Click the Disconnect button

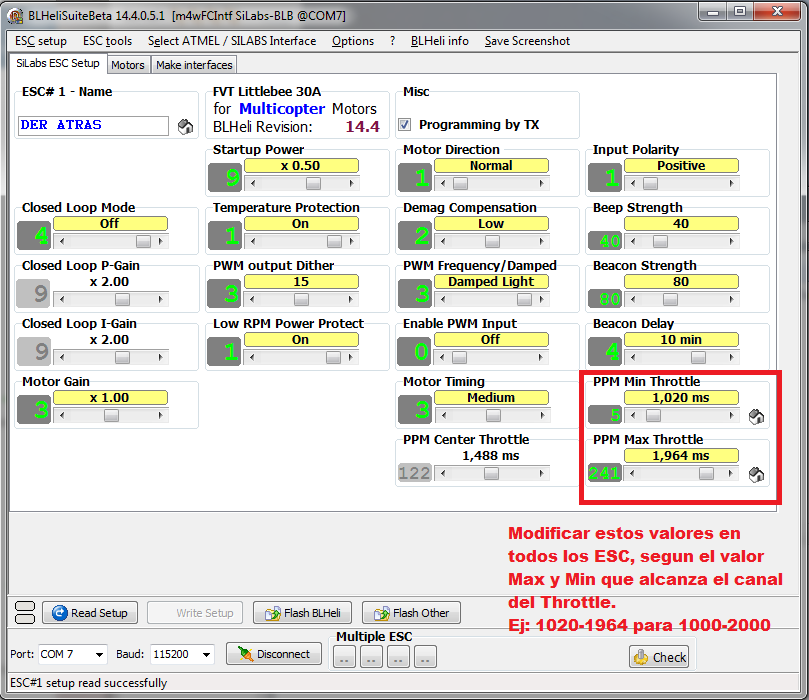274,654
